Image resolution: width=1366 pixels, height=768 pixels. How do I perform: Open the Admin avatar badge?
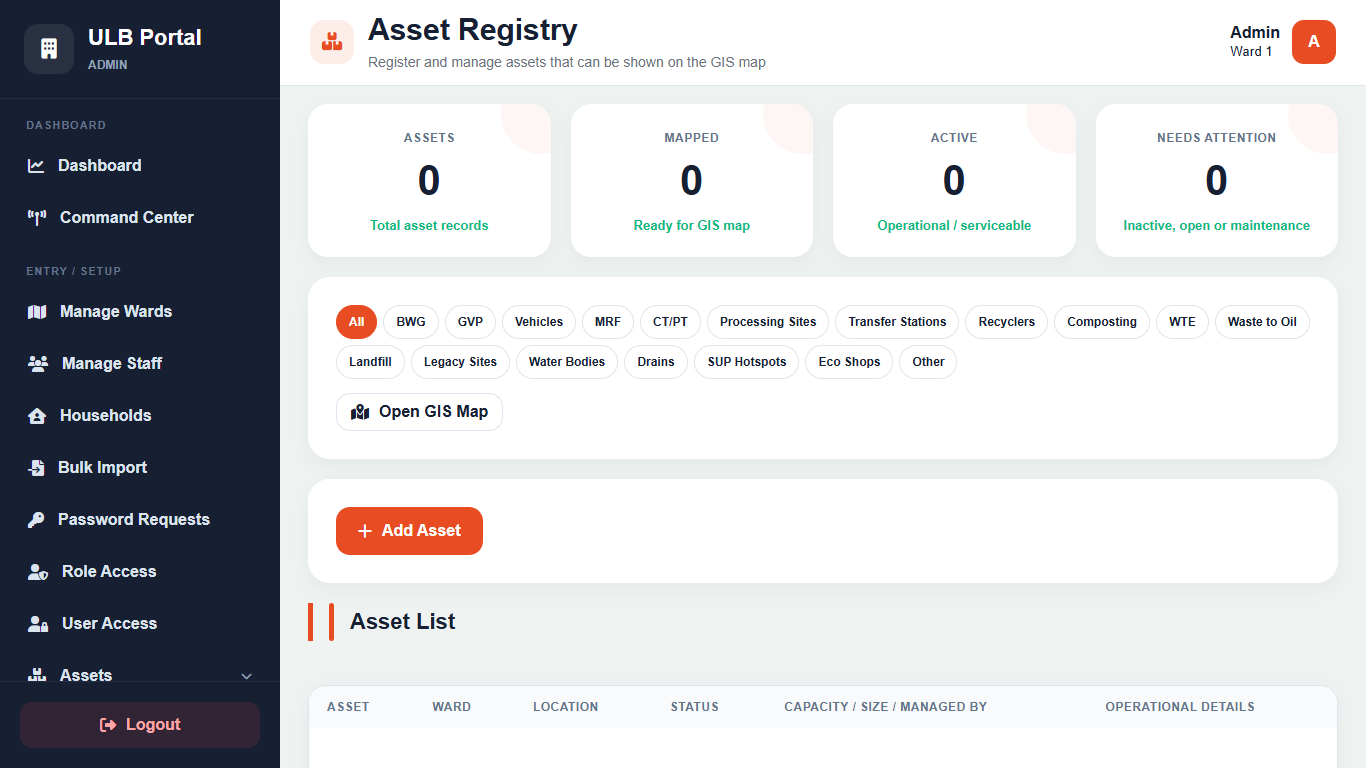pyautogui.click(x=1314, y=42)
